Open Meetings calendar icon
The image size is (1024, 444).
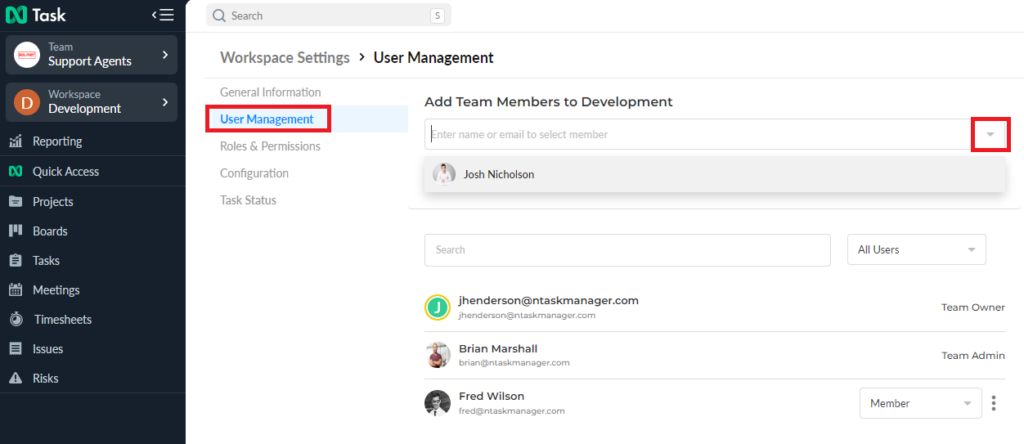pyautogui.click(x=16, y=290)
